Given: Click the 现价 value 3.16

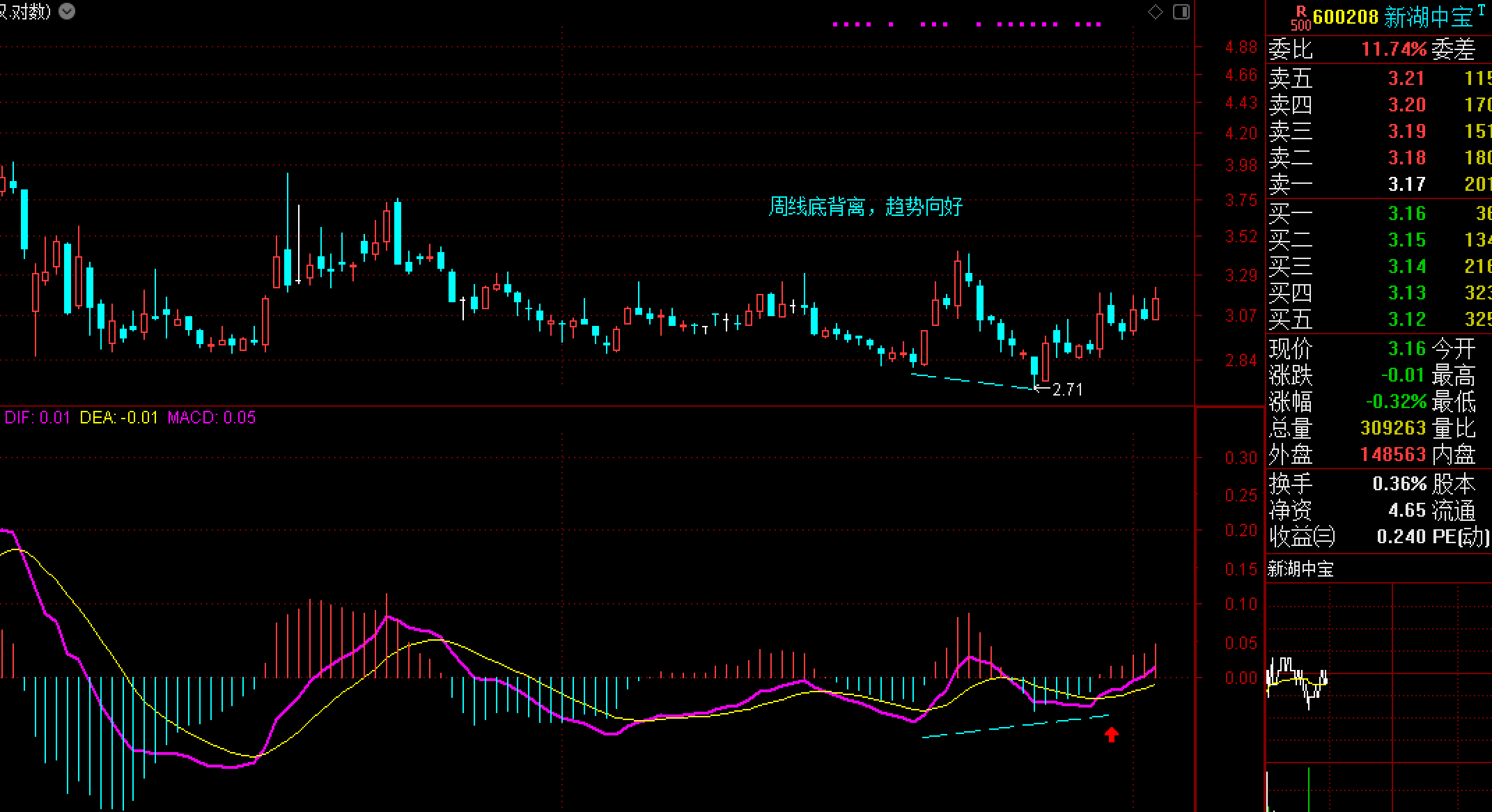Looking at the screenshot, I should (x=1407, y=348).
